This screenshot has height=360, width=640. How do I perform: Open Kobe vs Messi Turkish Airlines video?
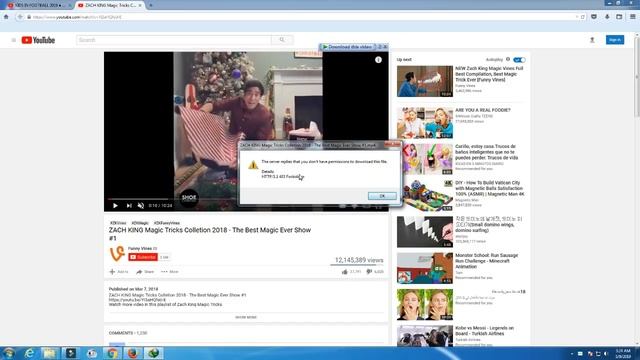coord(425,336)
